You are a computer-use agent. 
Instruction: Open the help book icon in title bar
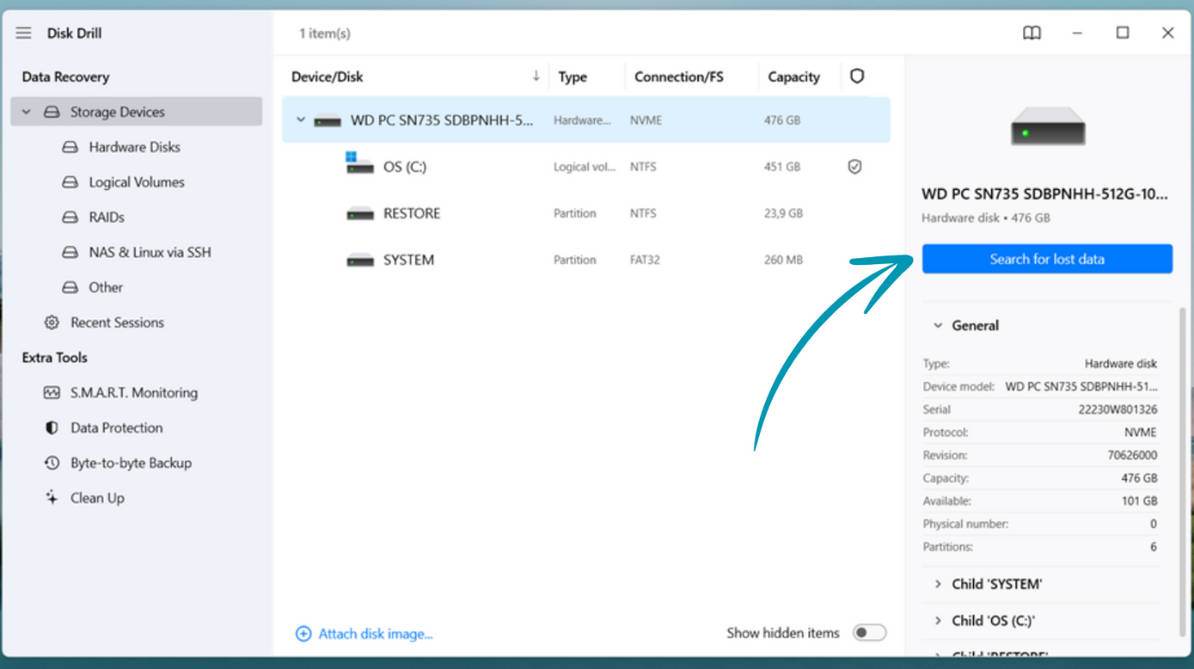point(1032,33)
